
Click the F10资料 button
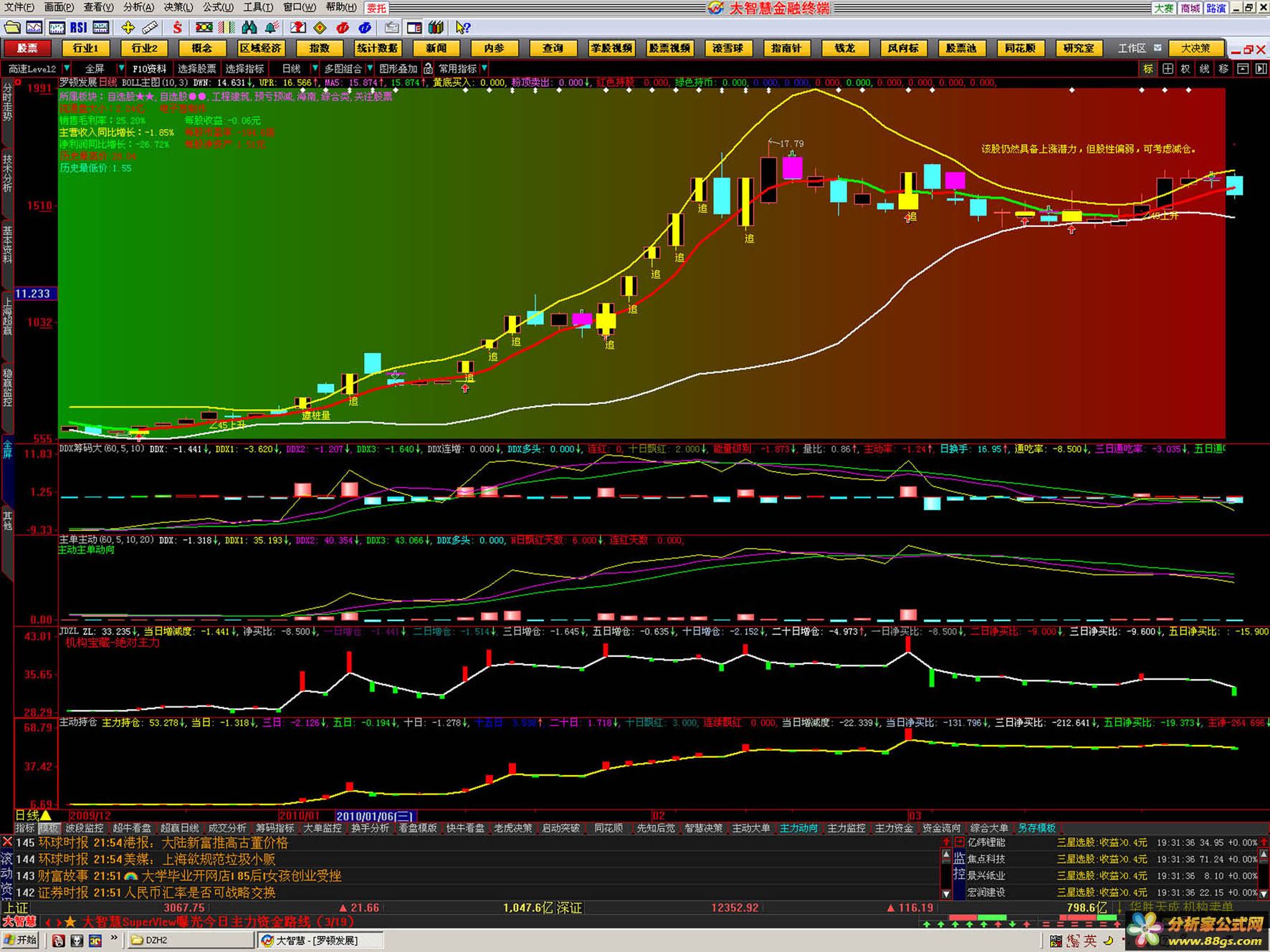(149, 69)
